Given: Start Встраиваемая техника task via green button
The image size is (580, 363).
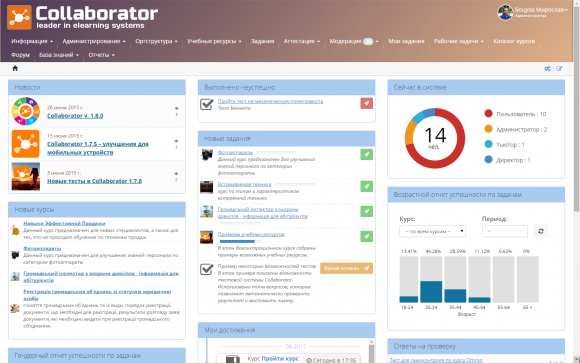Looking at the screenshot, I should click(367, 186).
